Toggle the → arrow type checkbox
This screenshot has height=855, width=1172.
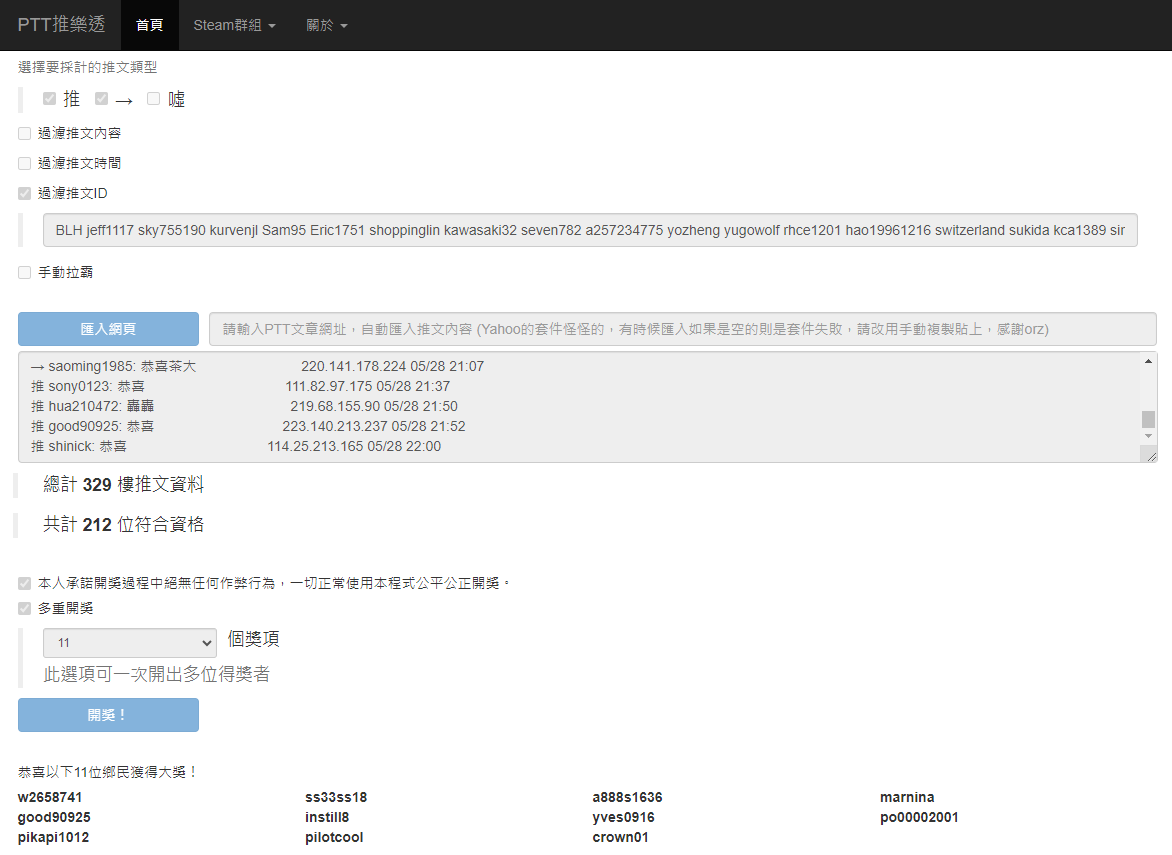point(102,99)
